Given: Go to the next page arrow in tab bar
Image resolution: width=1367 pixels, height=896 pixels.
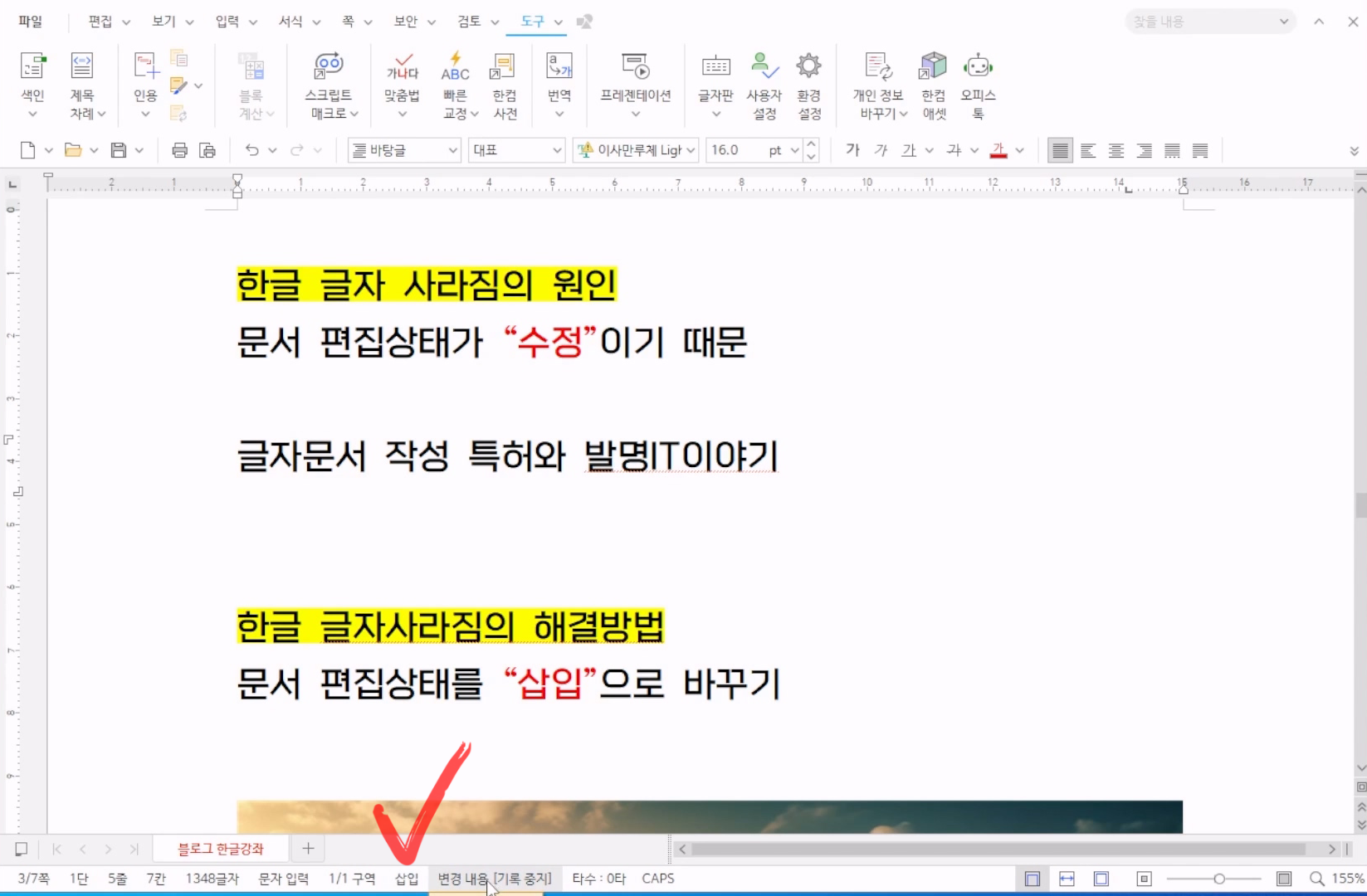Looking at the screenshot, I should coord(108,849).
